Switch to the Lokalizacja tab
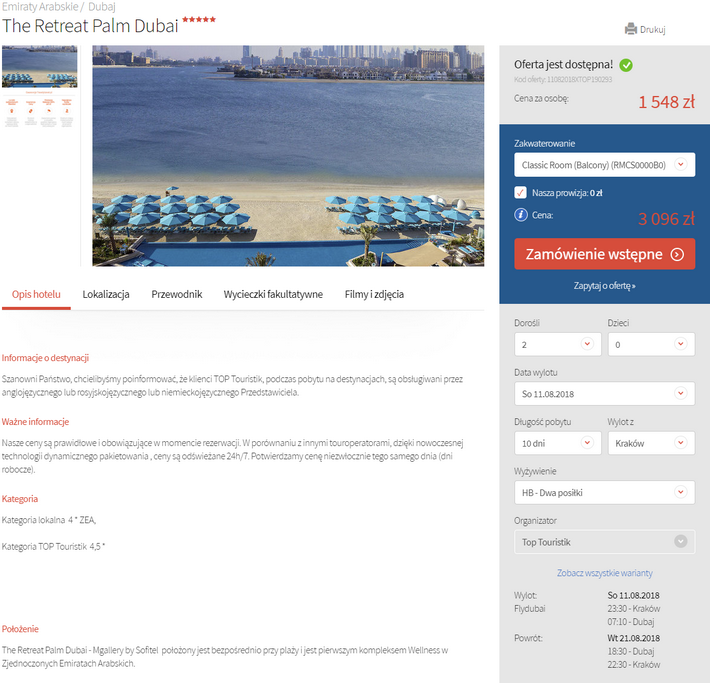710x683 pixels. click(106, 294)
